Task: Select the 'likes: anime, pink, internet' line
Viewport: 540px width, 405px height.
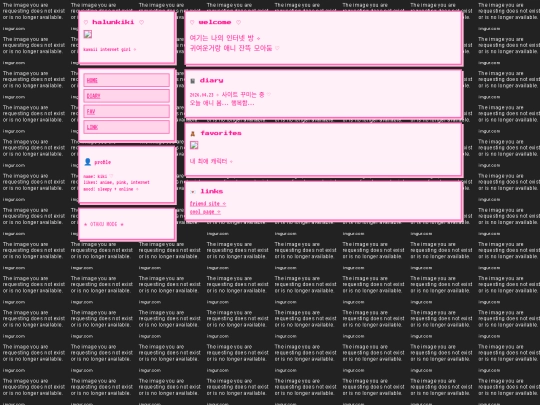Action: (116, 183)
